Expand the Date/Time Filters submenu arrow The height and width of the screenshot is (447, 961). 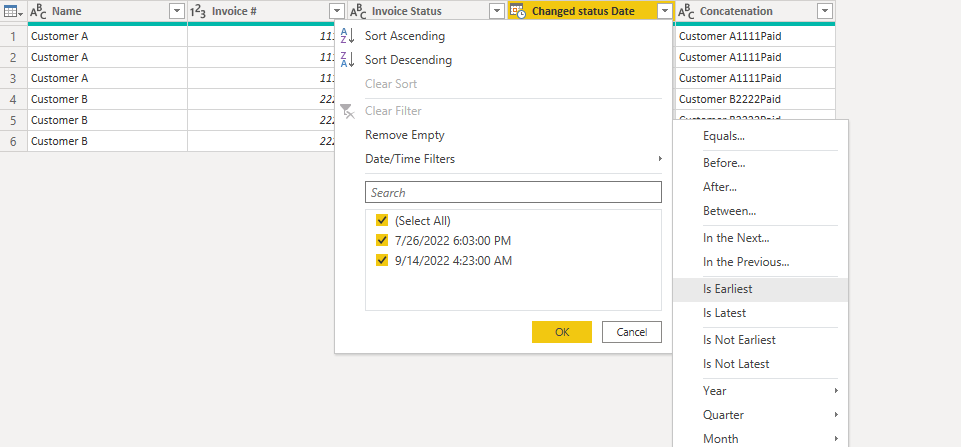click(x=660, y=159)
